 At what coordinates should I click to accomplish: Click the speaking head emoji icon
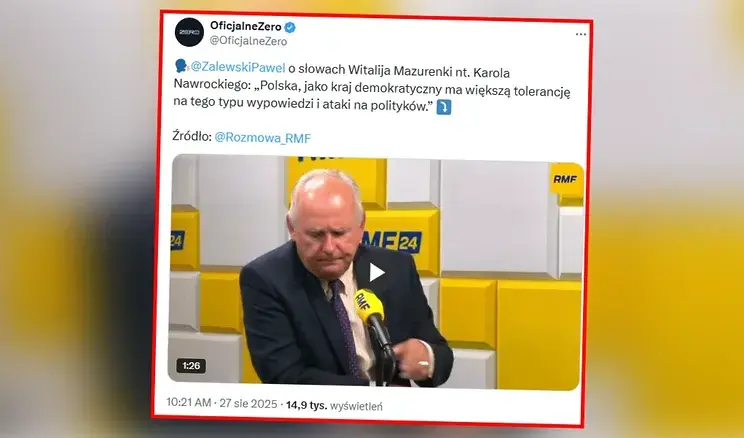coord(181,66)
